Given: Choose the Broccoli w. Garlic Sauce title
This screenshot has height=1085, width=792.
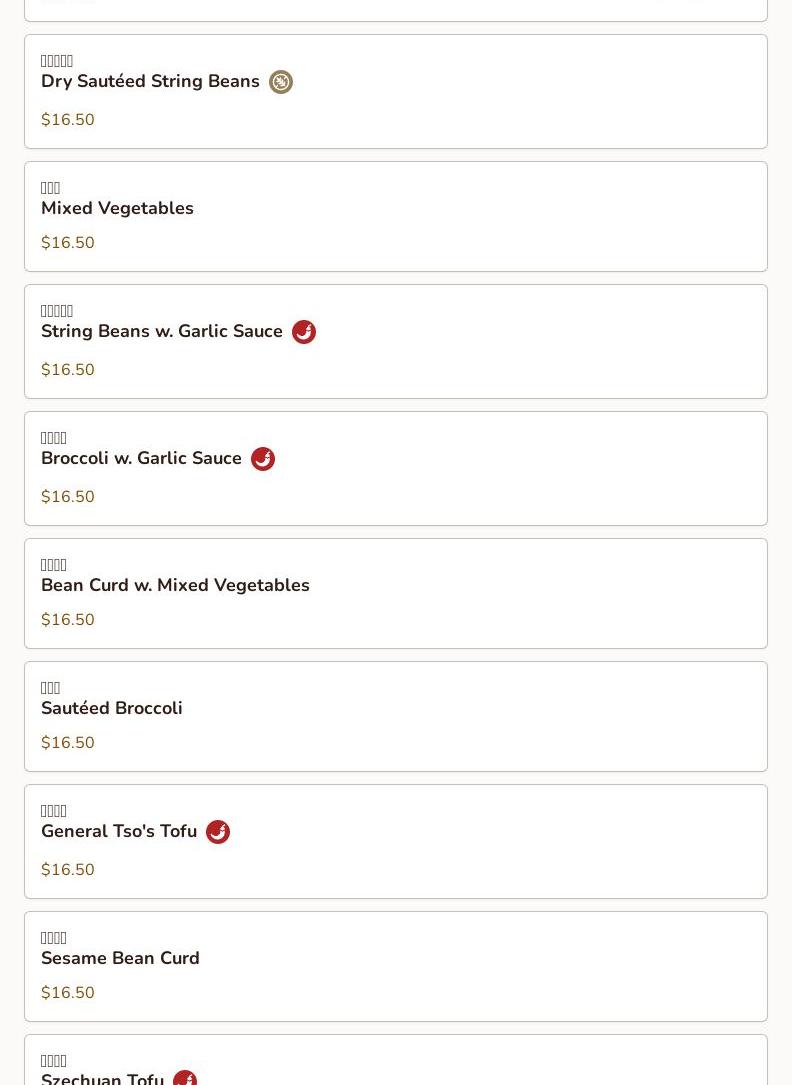Looking at the screenshot, I should click(141, 459).
